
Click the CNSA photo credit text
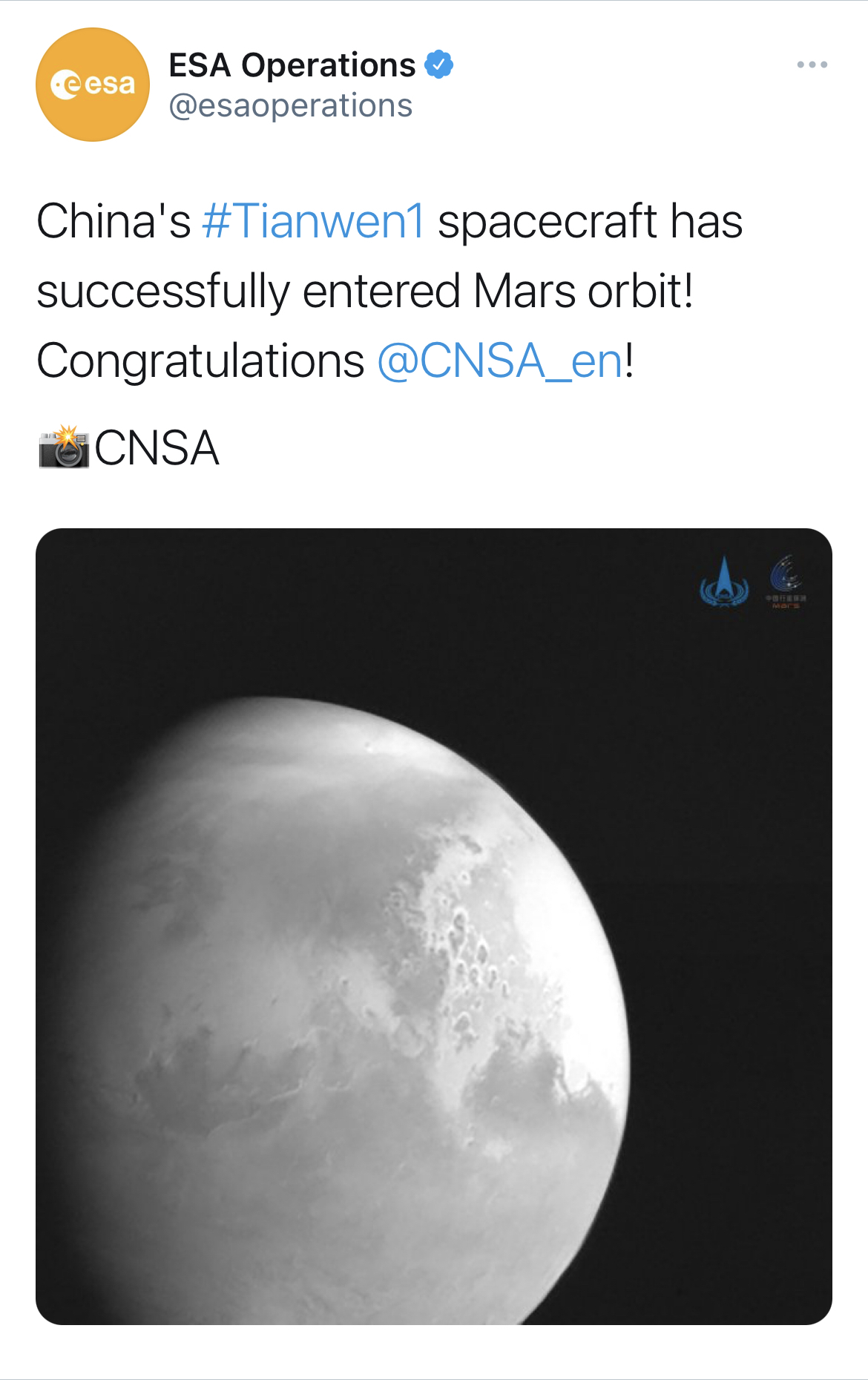(157, 449)
